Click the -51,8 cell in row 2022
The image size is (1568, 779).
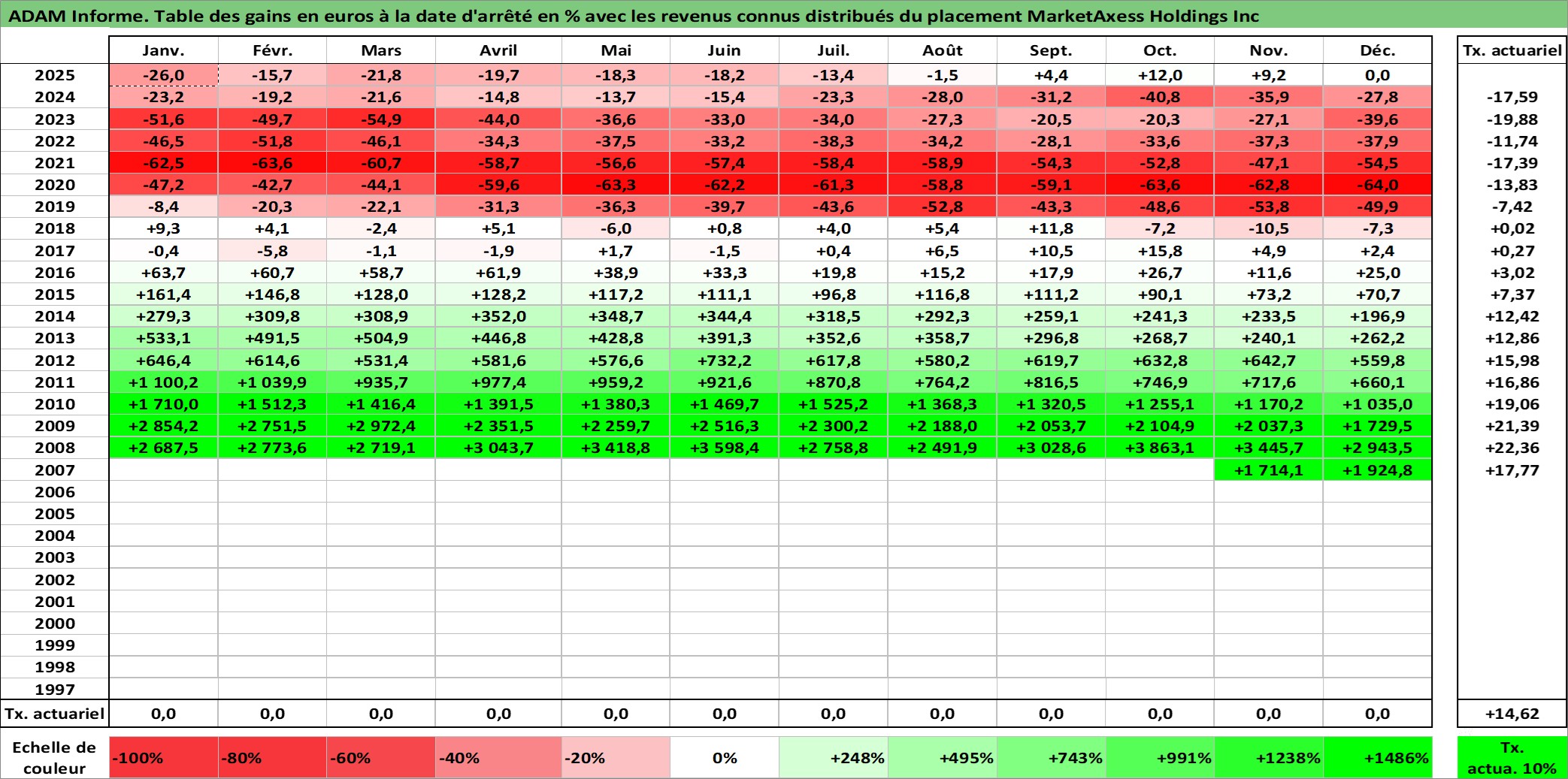tap(273, 141)
